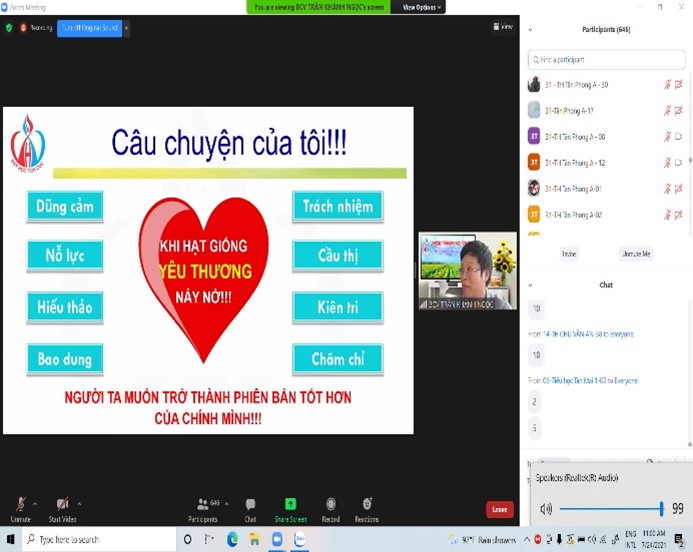This screenshot has width=693, height=552.
Task: Switch layout using the View menu
Action: click(x=505, y=27)
